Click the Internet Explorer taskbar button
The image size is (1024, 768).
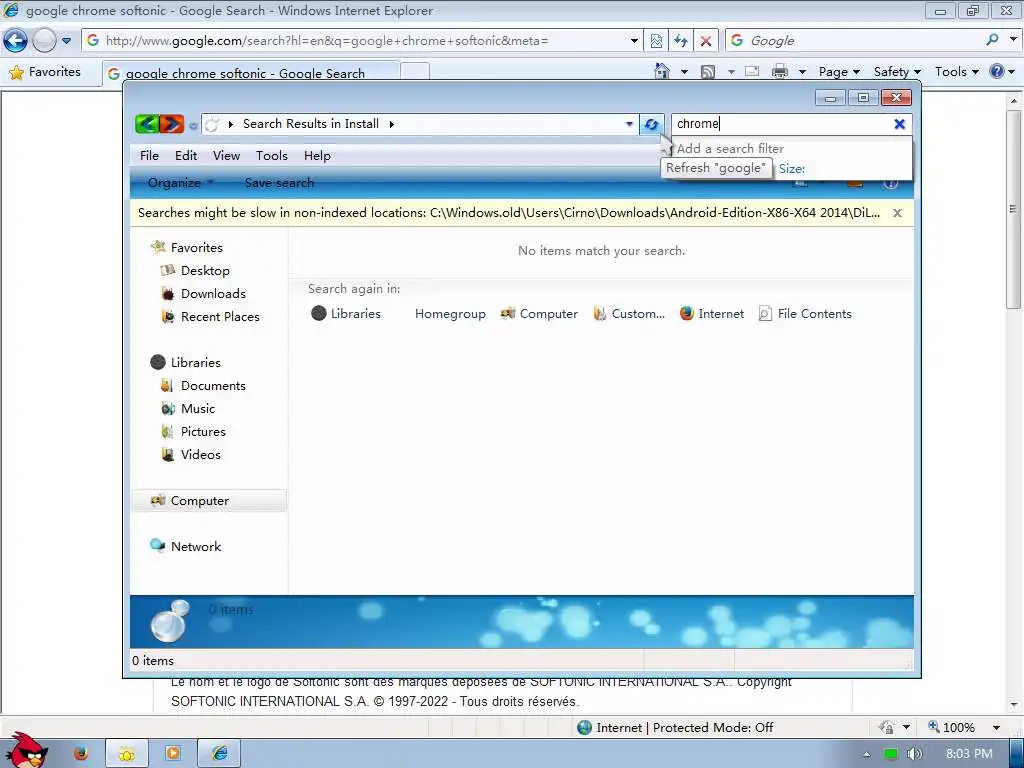click(x=219, y=754)
